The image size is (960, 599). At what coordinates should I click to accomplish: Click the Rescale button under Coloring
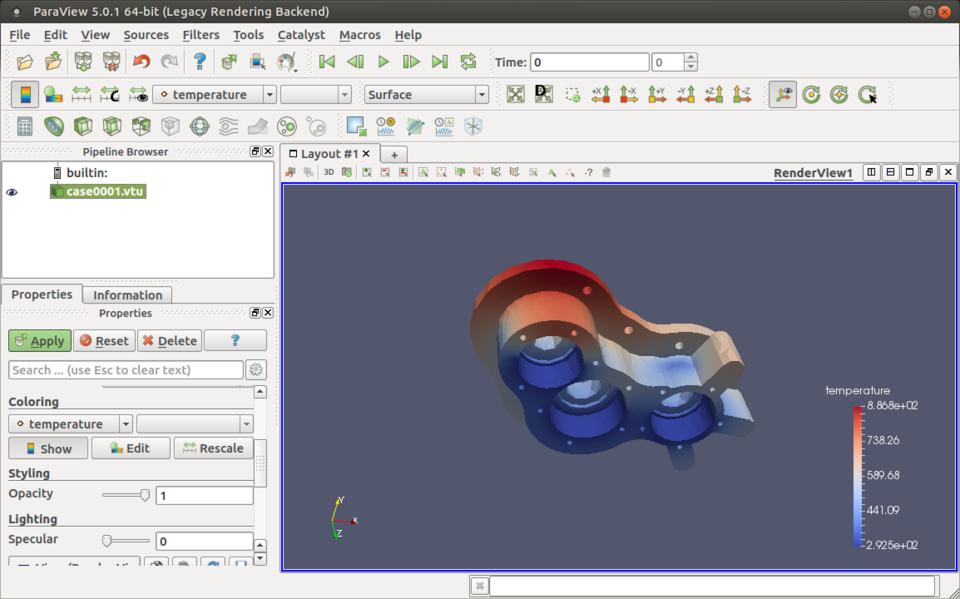[x=211, y=448]
